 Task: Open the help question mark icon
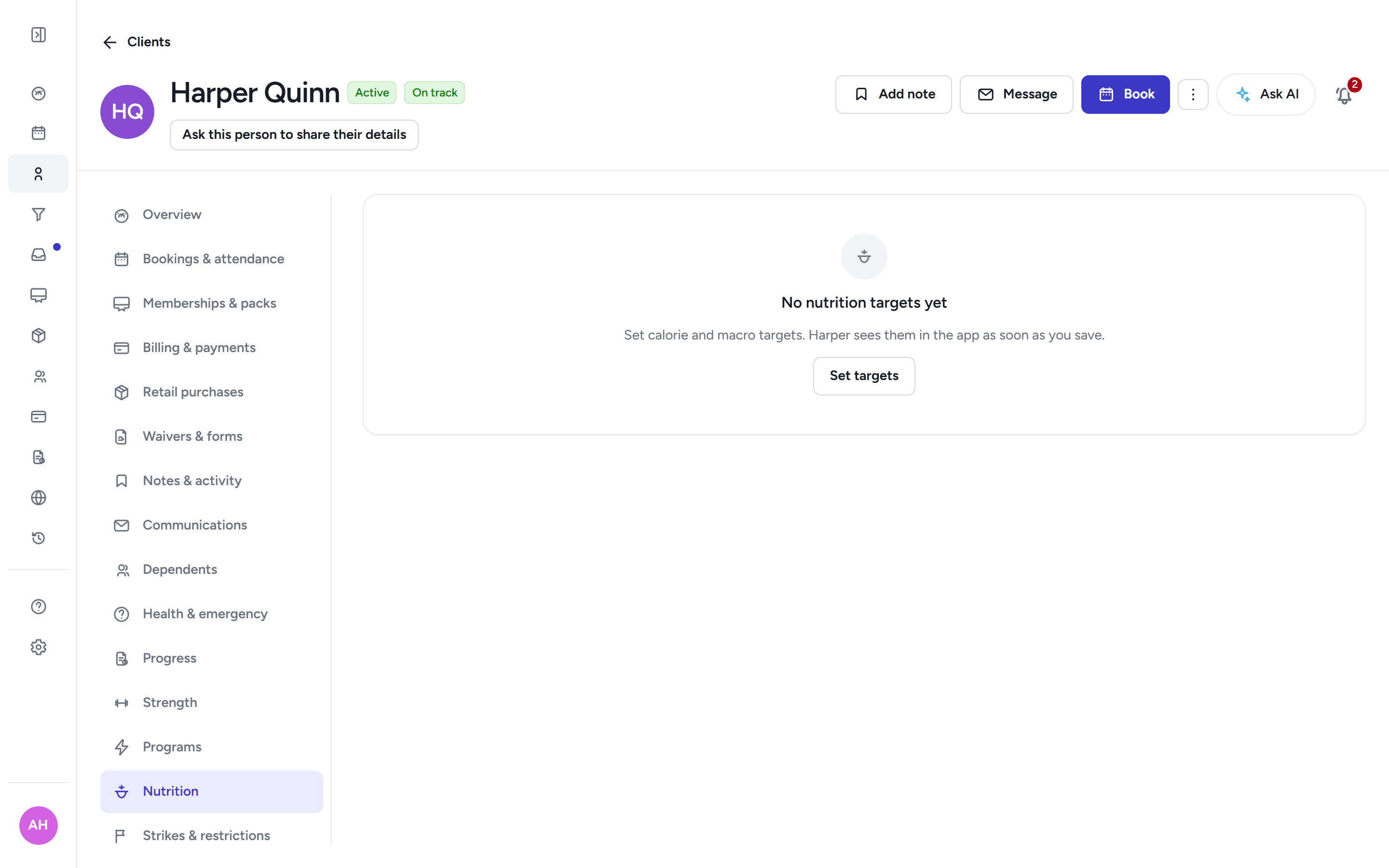(x=39, y=606)
